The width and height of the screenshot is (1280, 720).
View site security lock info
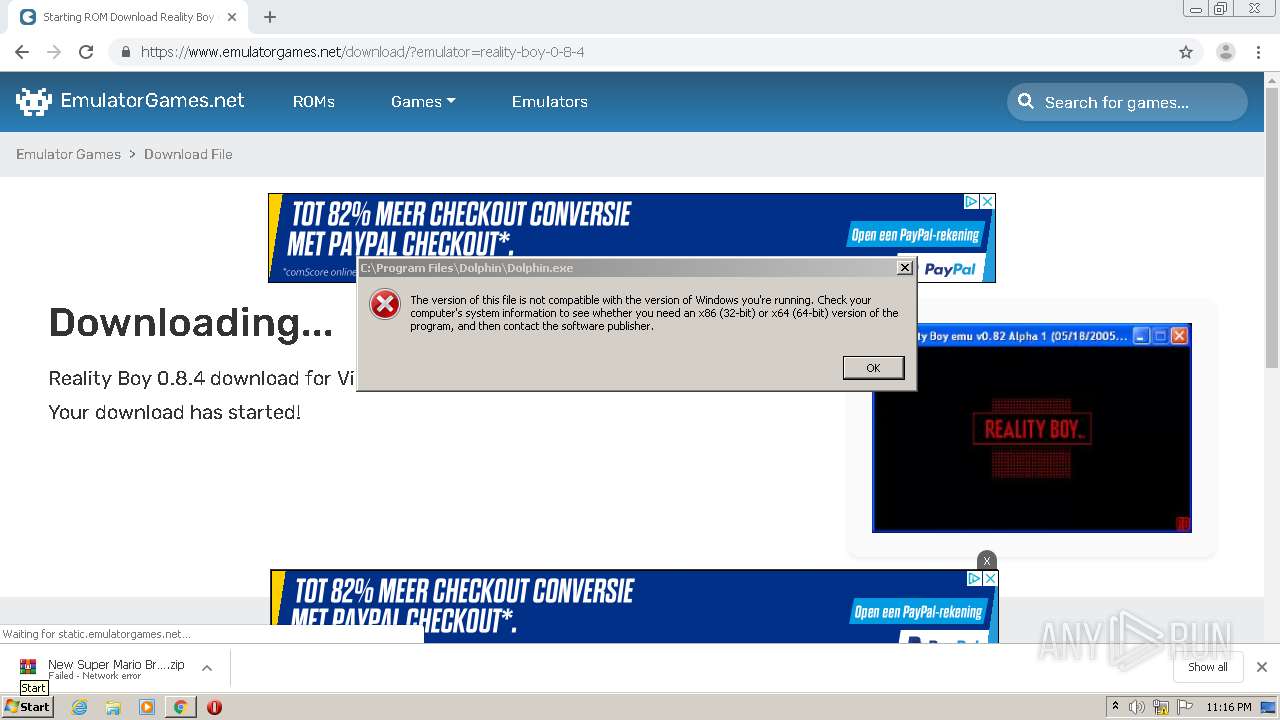point(125,52)
